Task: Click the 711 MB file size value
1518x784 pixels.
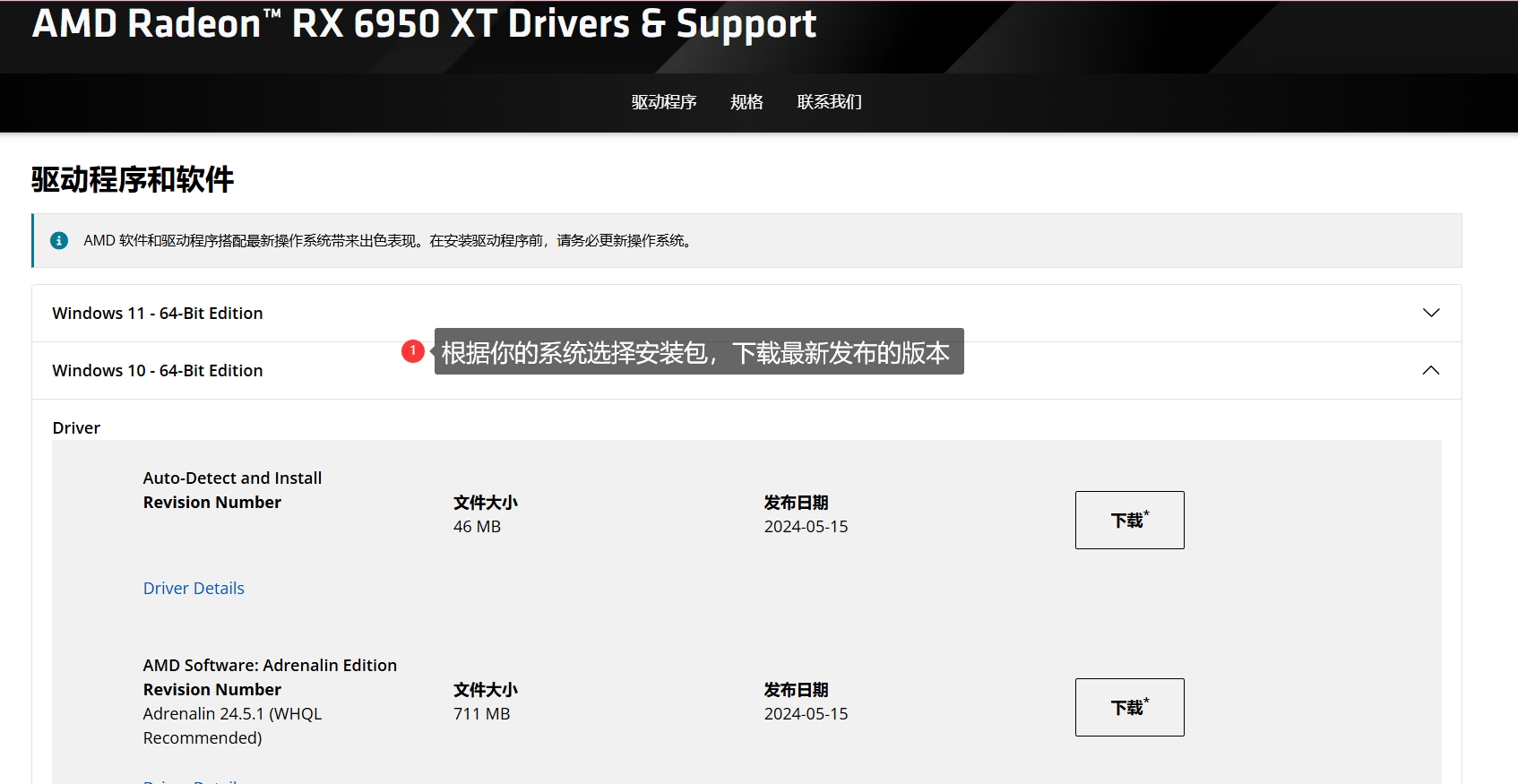Action: (481, 713)
